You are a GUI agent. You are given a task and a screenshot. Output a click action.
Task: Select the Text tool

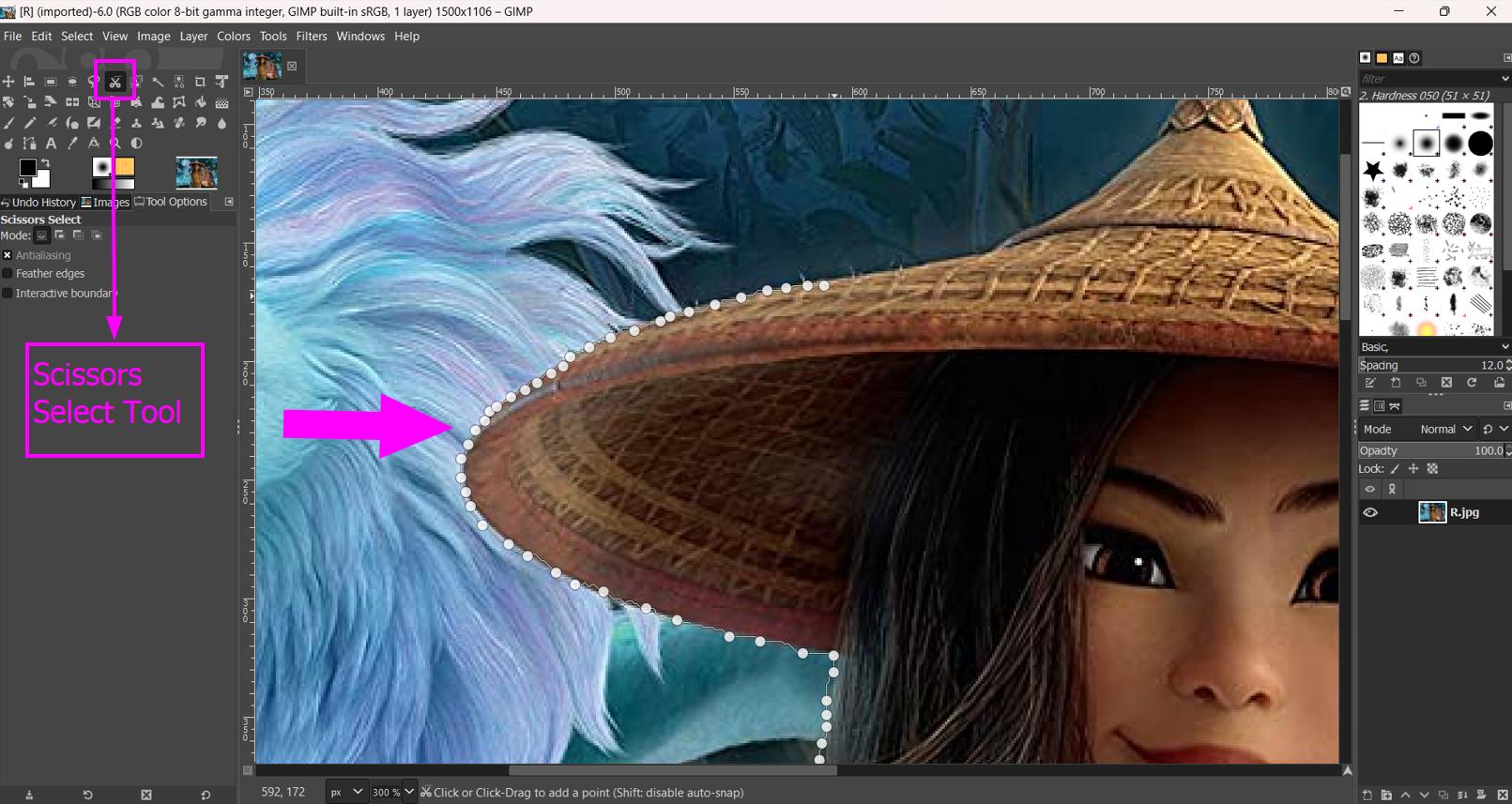(51, 144)
